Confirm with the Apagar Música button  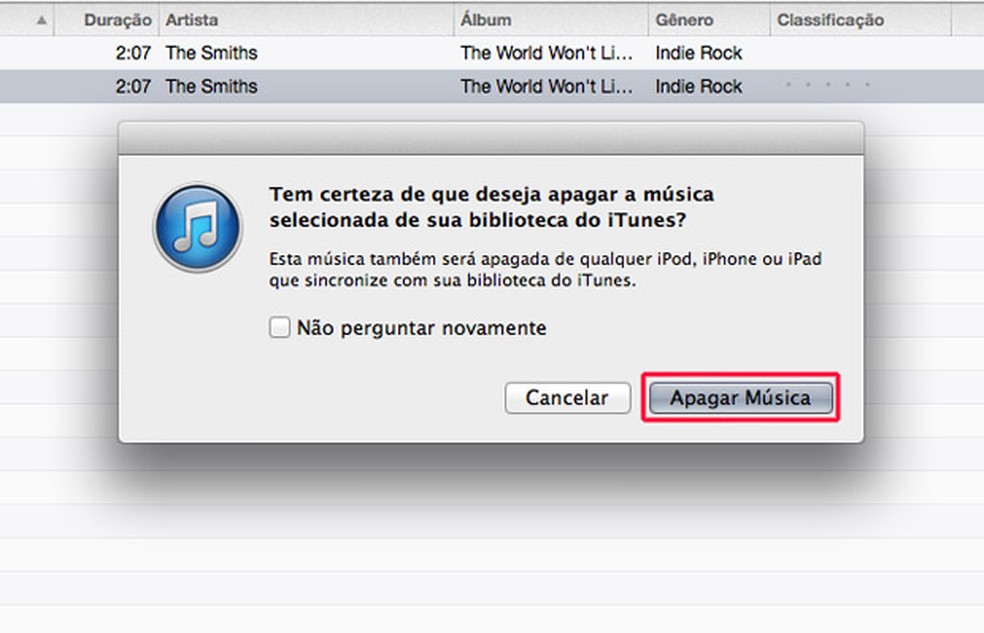(741, 398)
